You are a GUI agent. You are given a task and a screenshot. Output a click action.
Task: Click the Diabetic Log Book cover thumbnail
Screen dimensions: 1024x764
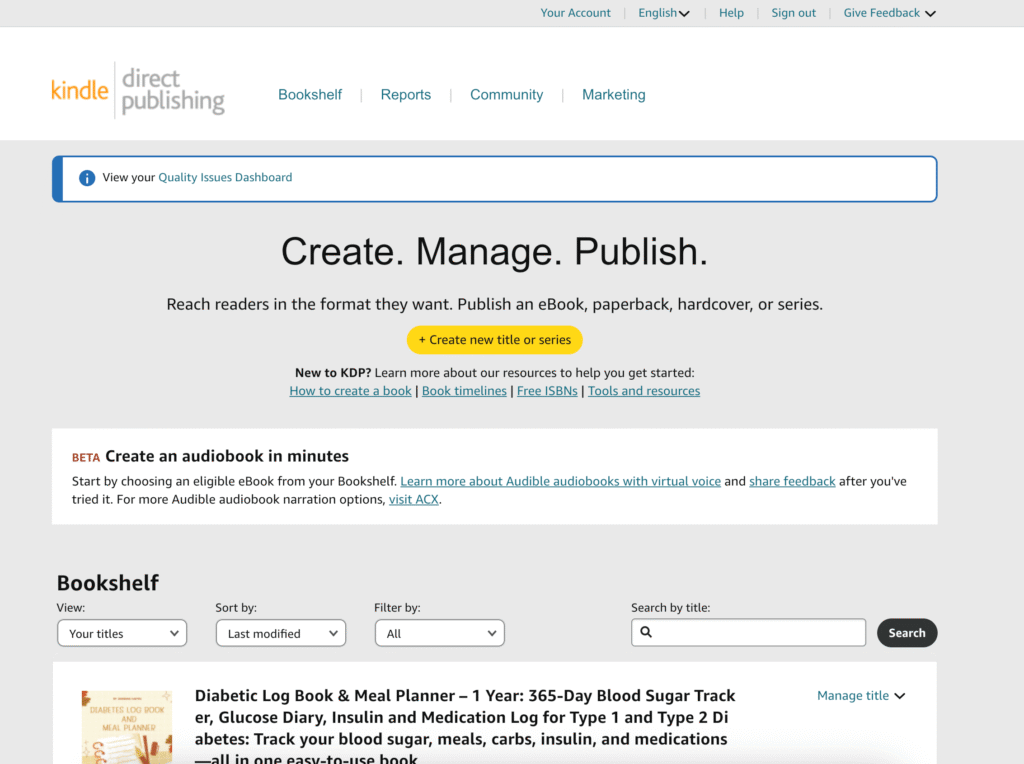127,727
